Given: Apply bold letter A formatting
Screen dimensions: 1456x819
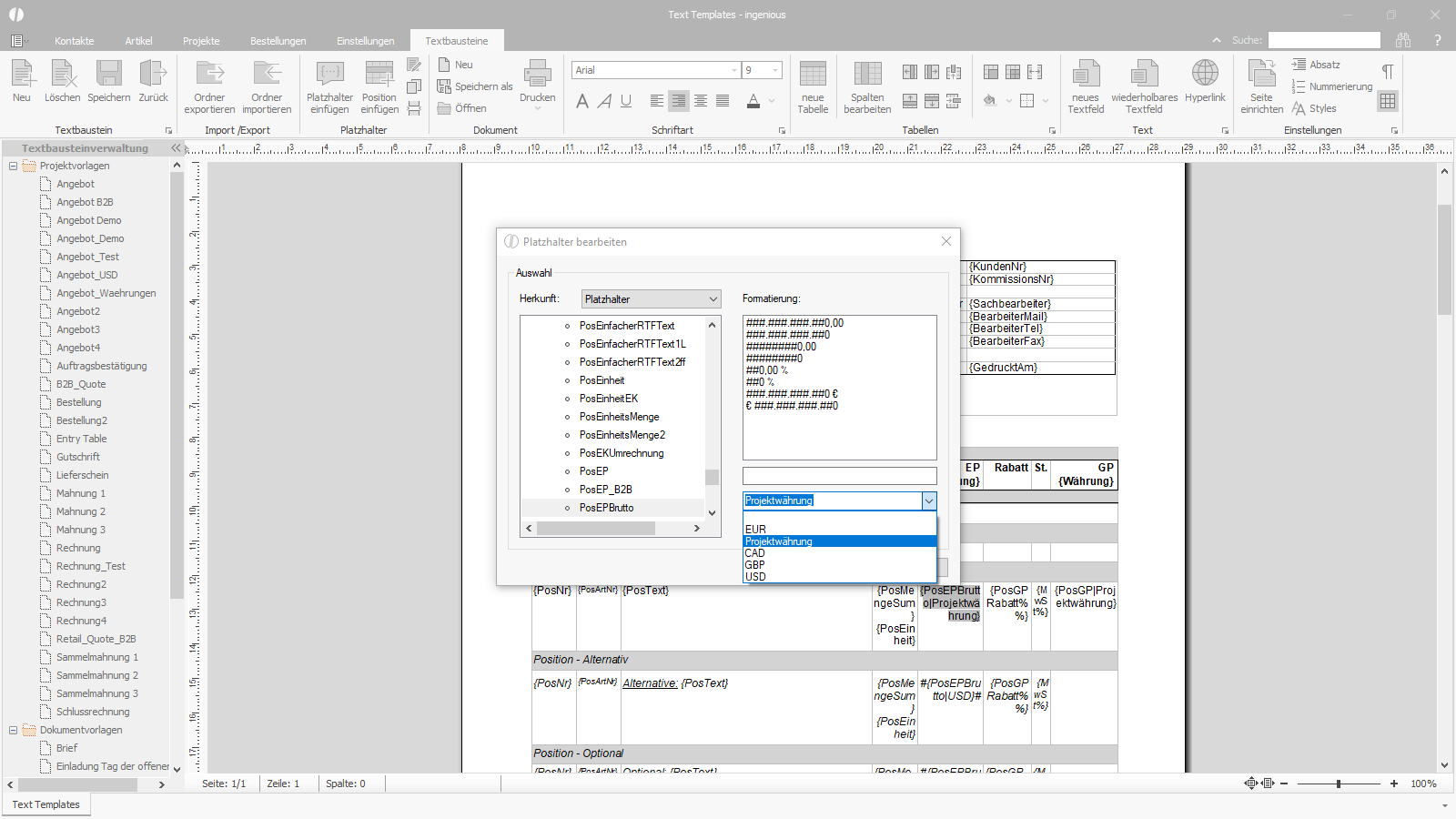Looking at the screenshot, I should pyautogui.click(x=582, y=101).
